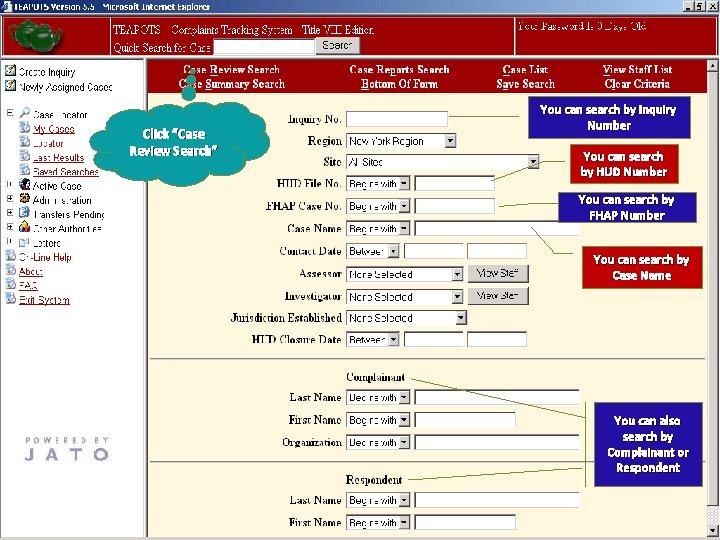Open View Staff List
This screenshot has height=540, width=720.
tap(637, 69)
